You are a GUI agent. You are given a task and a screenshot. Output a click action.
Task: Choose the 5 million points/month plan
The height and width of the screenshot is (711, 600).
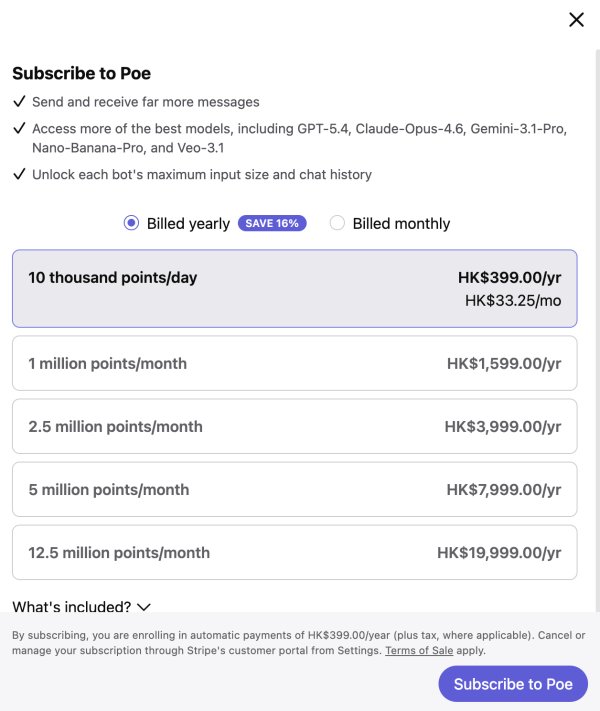[294, 489]
